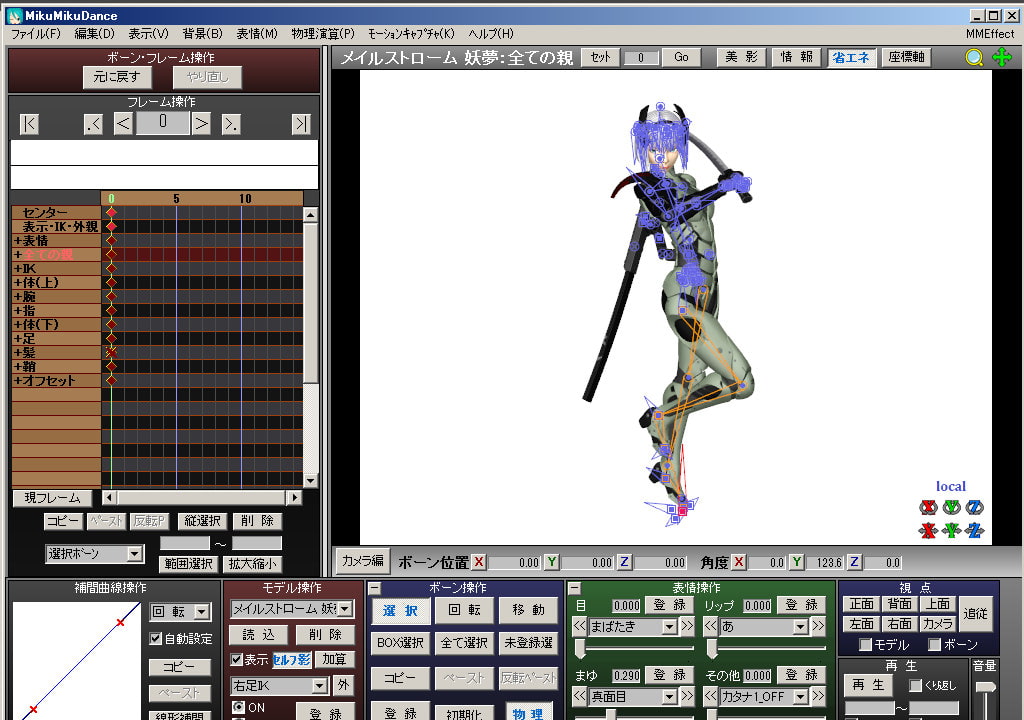The height and width of the screenshot is (720, 1024).
Task: Uncheck the 表示 model display checkbox
Action: click(237, 660)
